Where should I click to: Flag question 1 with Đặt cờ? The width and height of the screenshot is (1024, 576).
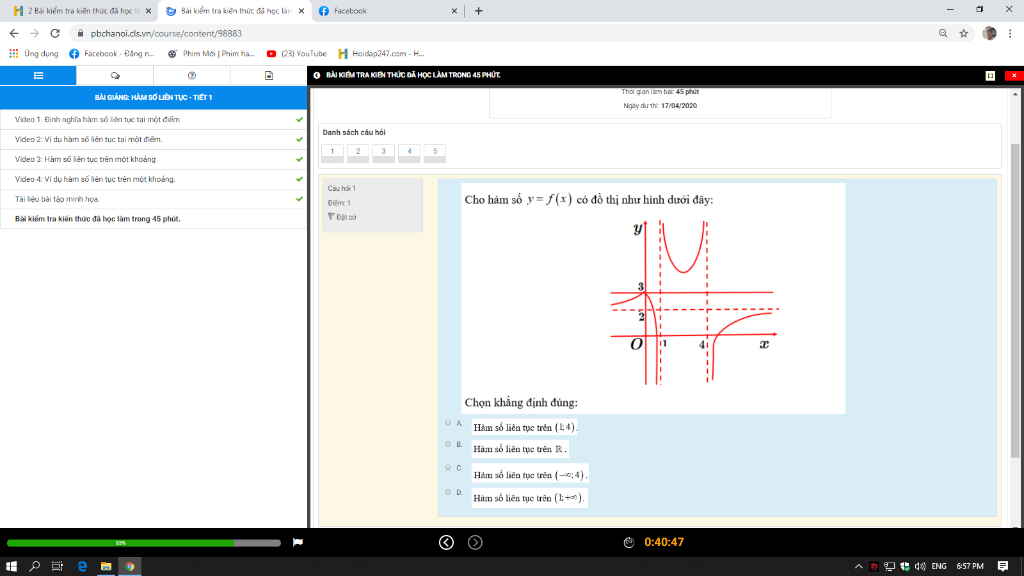(342, 217)
